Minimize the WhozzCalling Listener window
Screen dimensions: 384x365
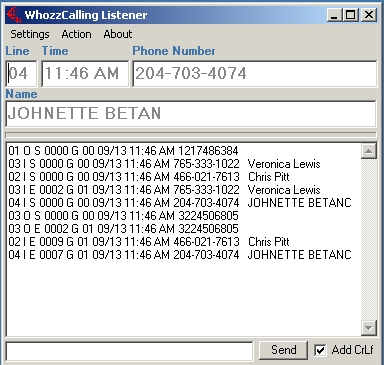334,15
